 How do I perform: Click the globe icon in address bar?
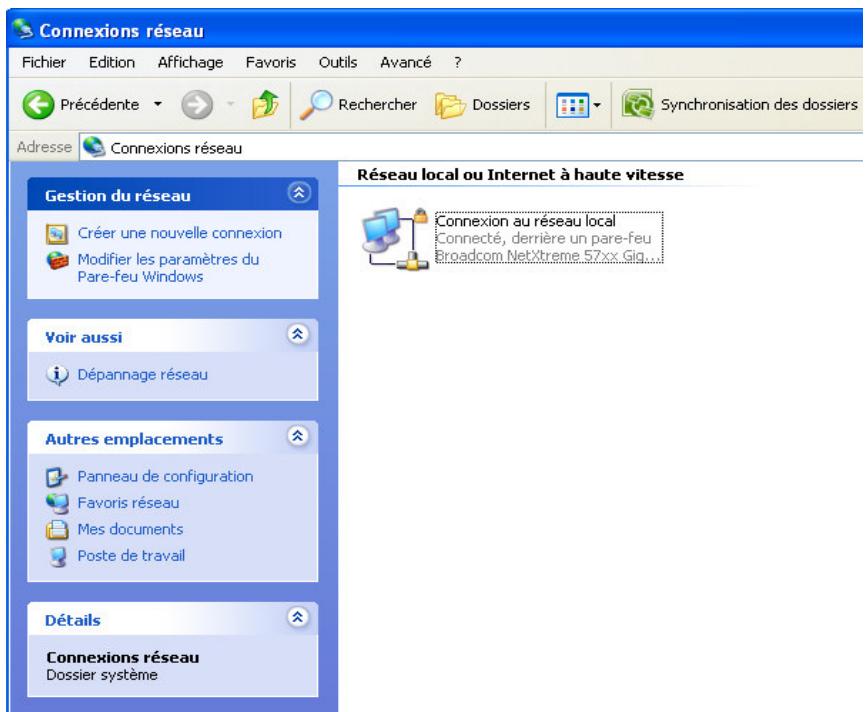click(x=94, y=147)
